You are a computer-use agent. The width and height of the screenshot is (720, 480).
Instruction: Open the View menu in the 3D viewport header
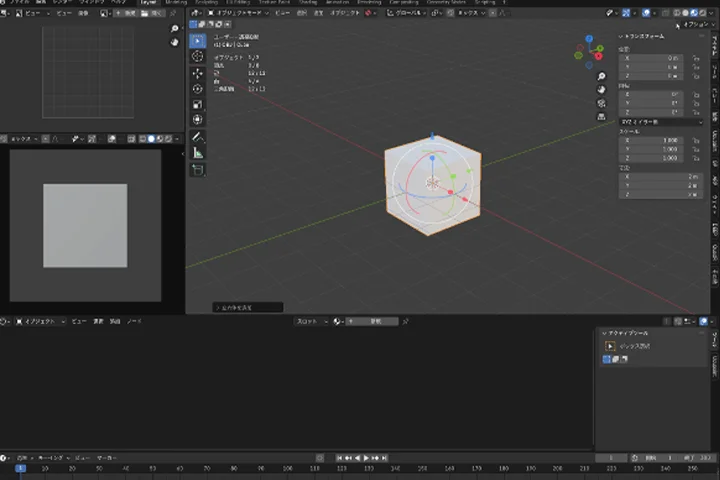pyautogui.click(x=282, y=13)
